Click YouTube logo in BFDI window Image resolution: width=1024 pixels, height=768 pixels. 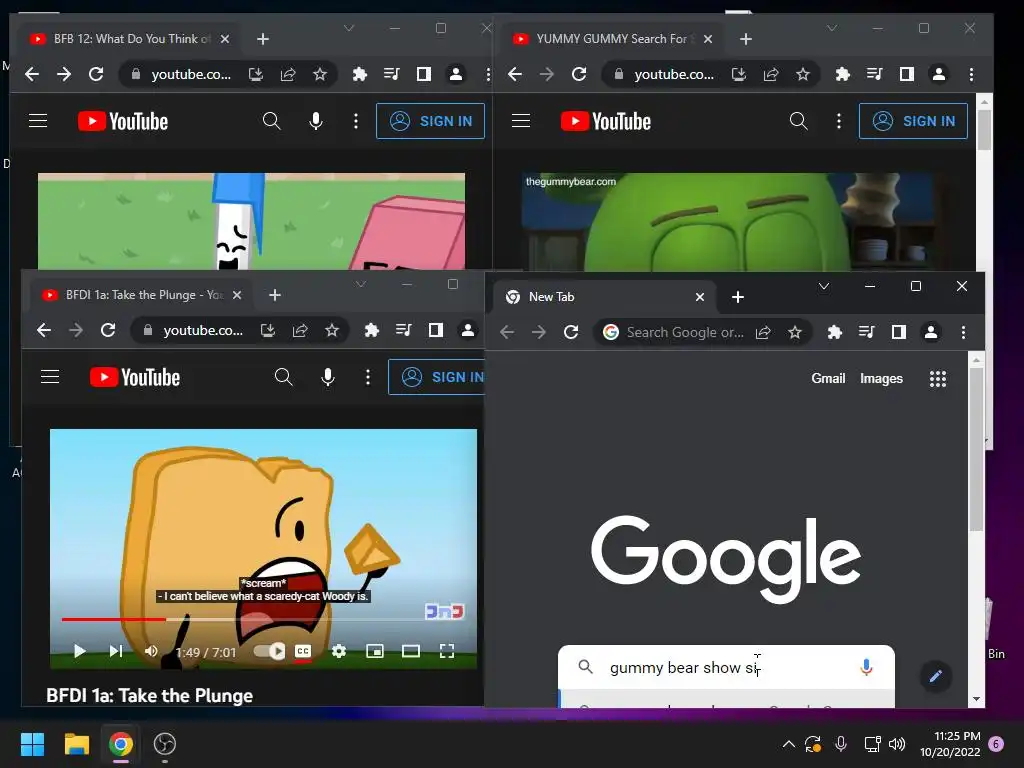pos(135,377)
